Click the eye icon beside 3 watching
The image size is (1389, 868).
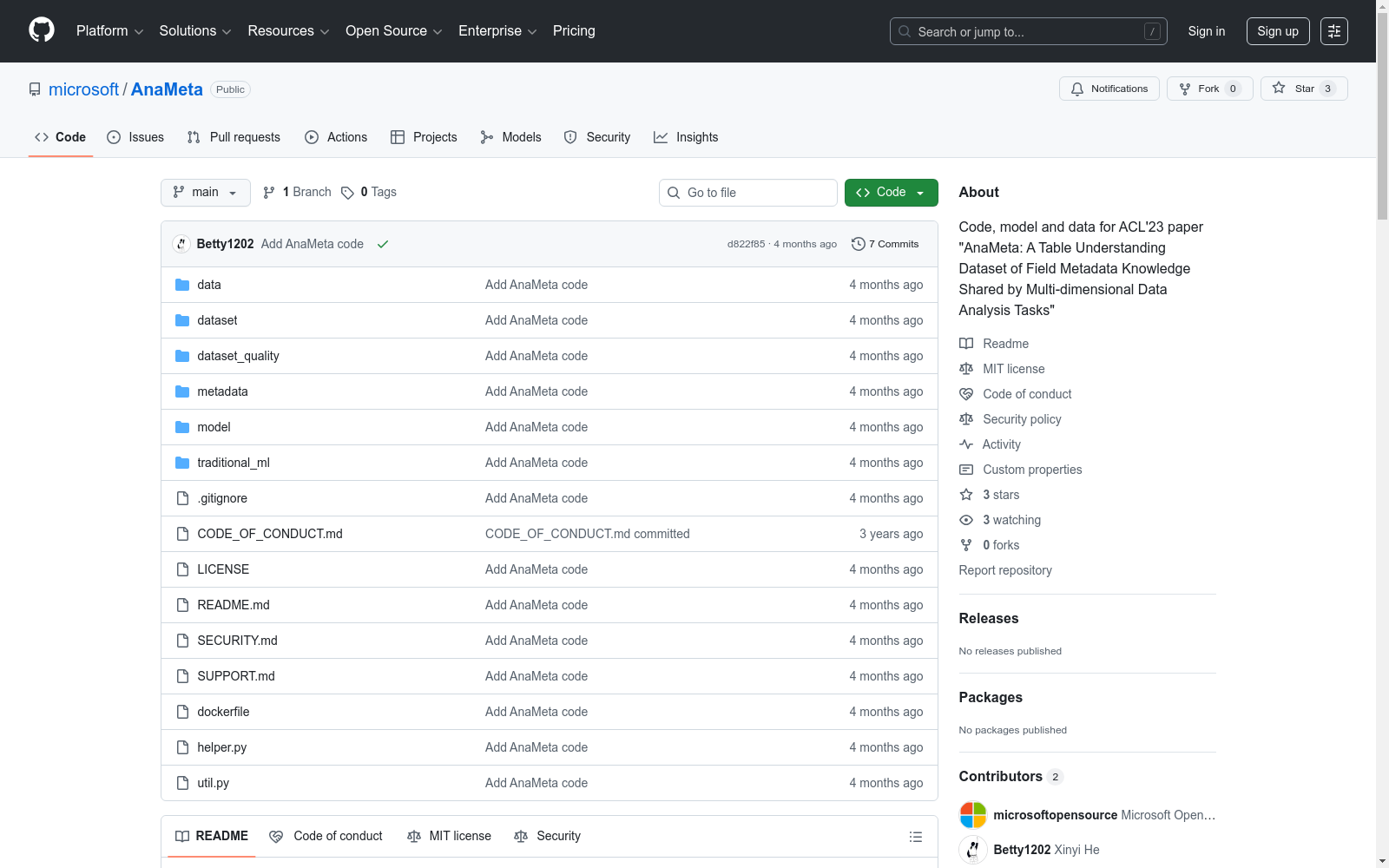966,520
